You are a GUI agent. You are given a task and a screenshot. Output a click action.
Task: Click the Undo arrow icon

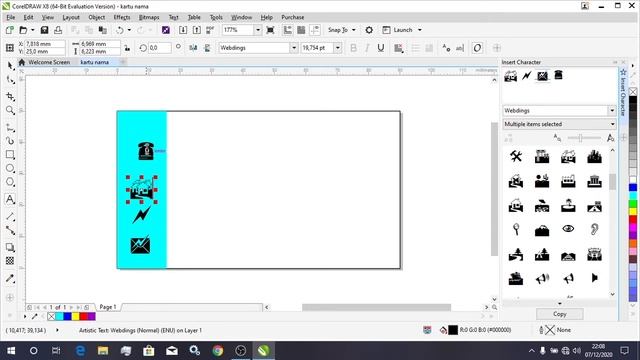pos(119,30)
